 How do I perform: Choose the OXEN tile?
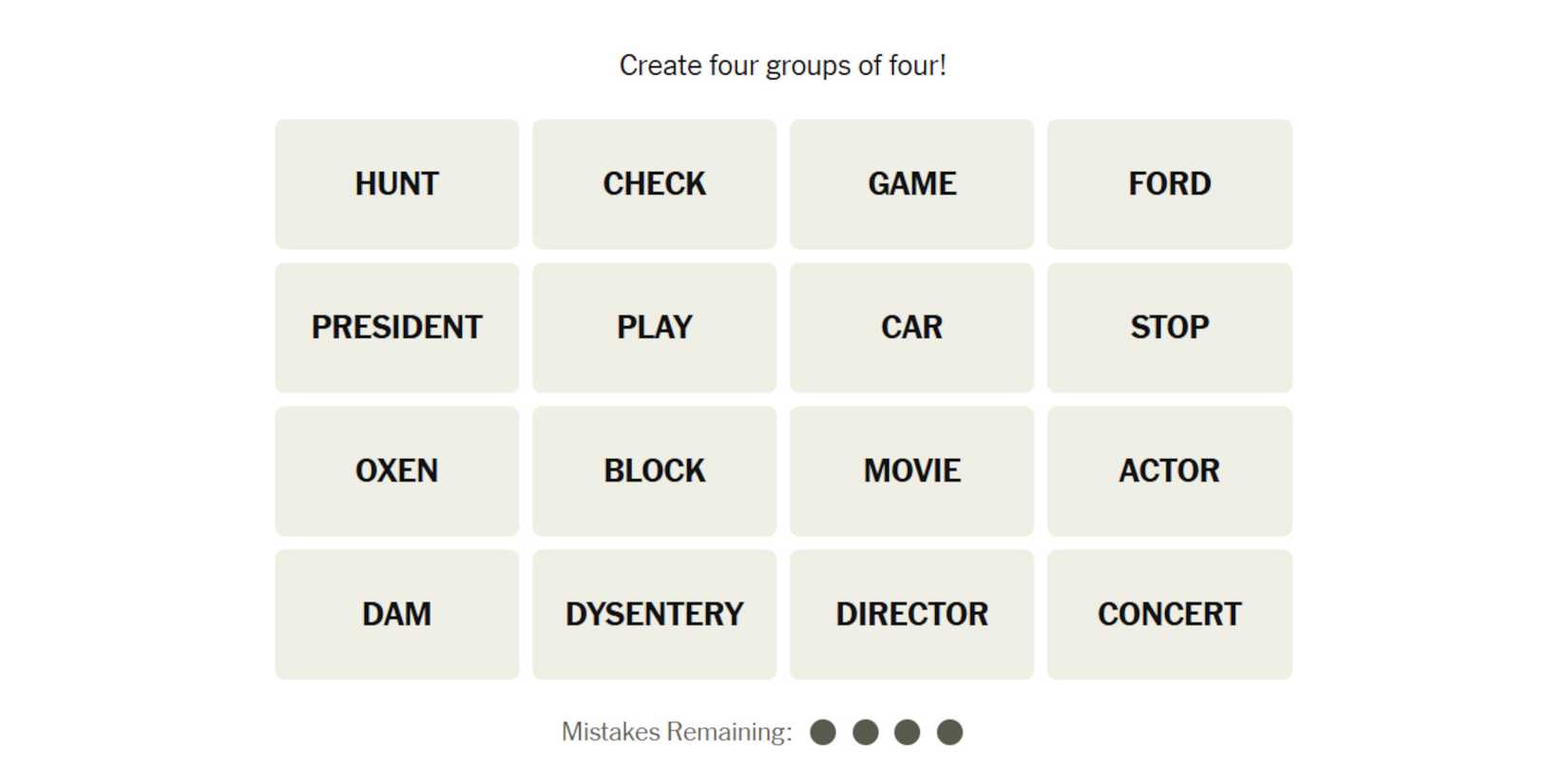(397, 471)
